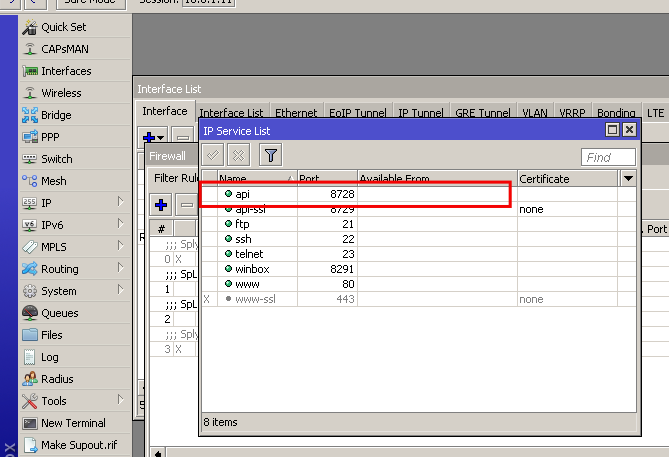Open the column chooser dropdown in IP Service List
Viewport: 669px width, 457px height.
pos(628,179)
